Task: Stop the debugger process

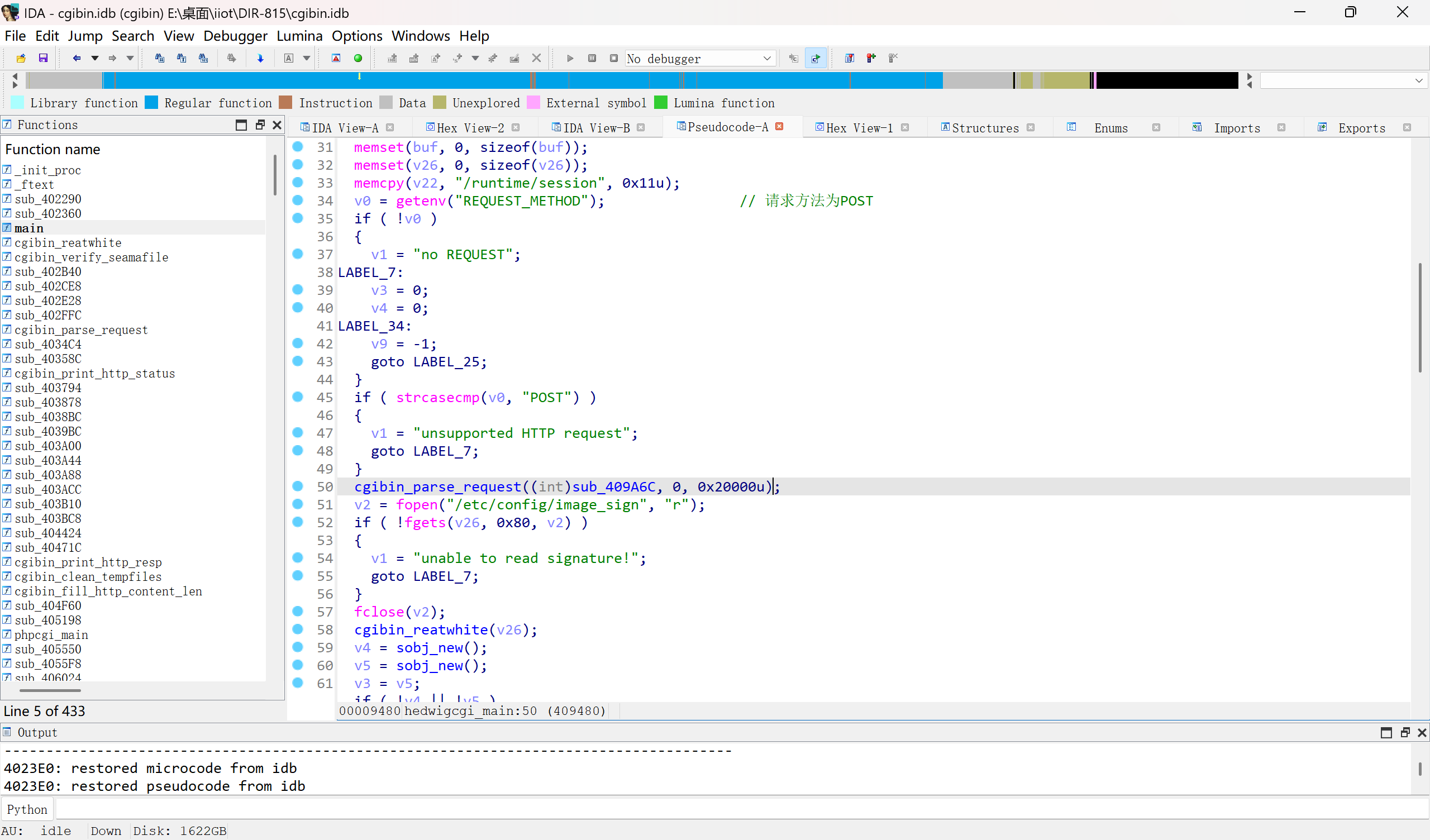Action: 613,59
